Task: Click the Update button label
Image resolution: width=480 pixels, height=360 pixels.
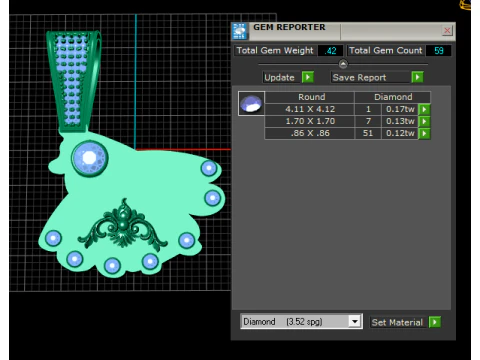Action: pos(279,78)
